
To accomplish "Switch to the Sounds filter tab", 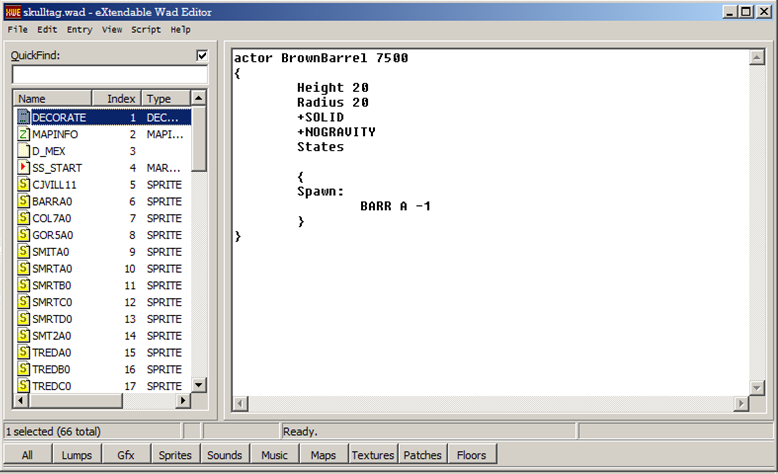I will (225, 455).
